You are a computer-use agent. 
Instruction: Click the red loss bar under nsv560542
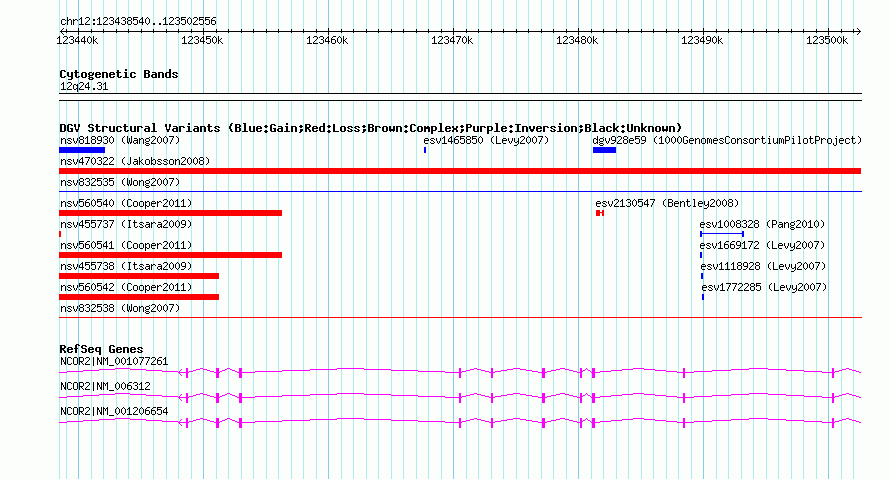pyautogui.click(x=139, y=297)
